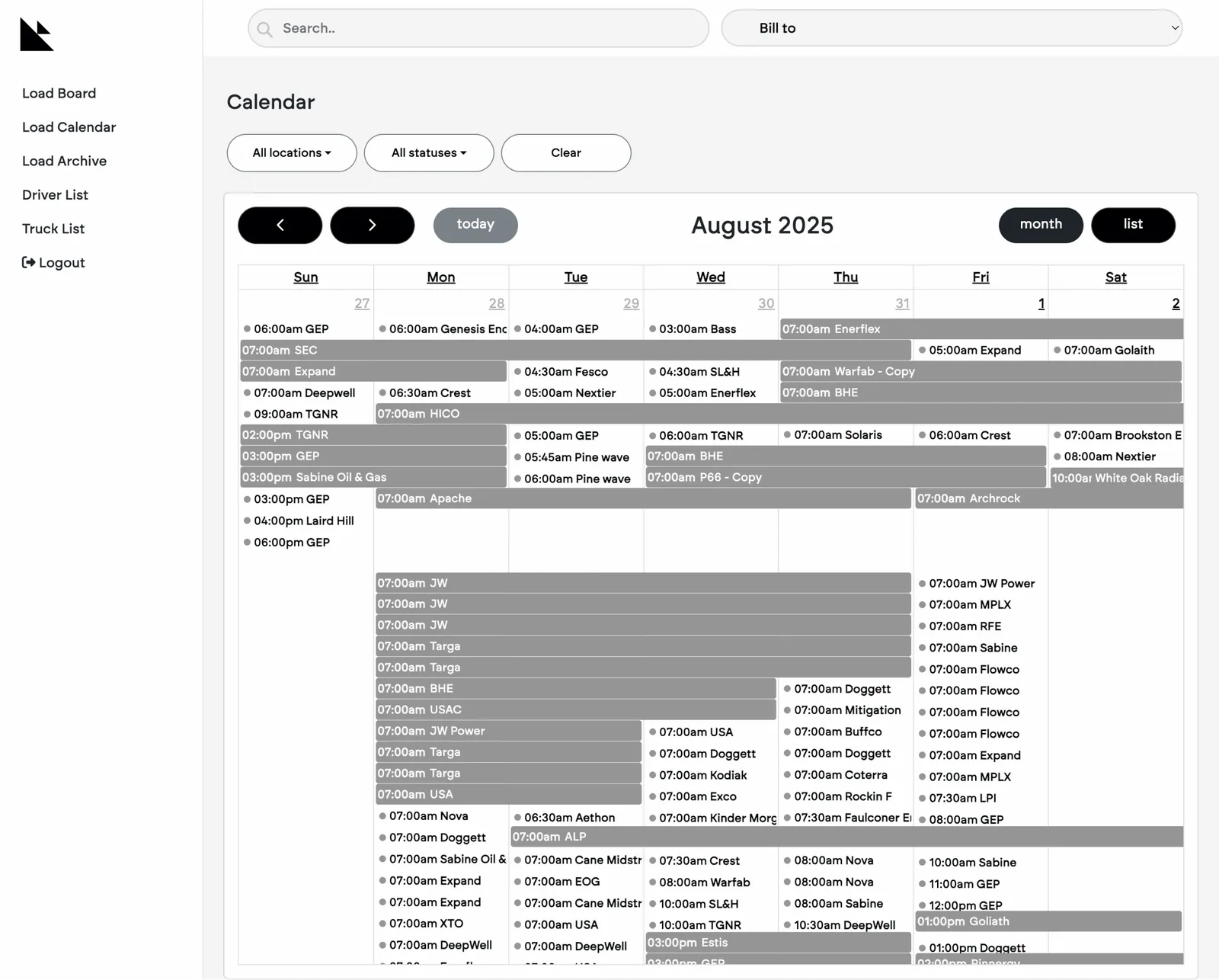Open Load Board in sidebar

tap(59, 93)
